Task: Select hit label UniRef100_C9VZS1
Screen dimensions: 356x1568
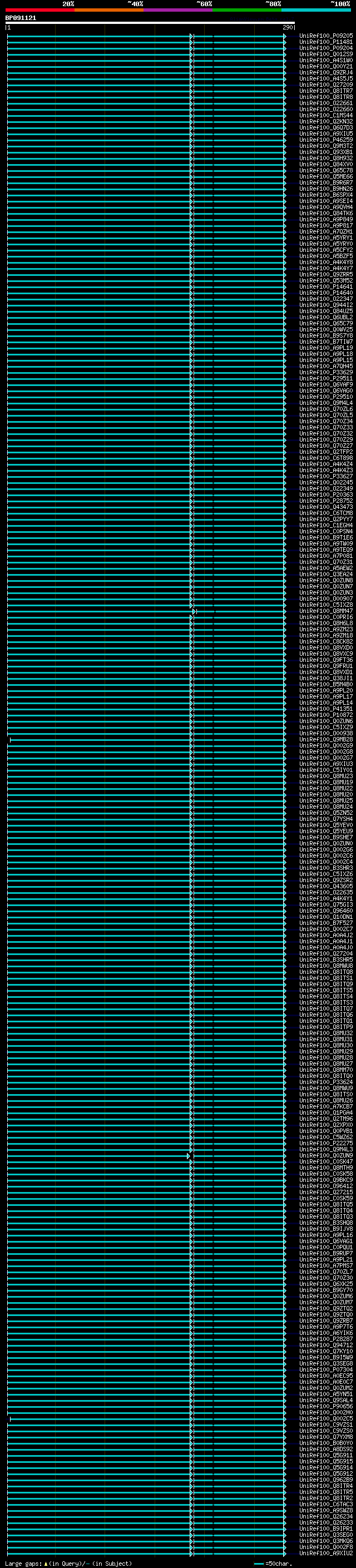Action: point(326,1424)
